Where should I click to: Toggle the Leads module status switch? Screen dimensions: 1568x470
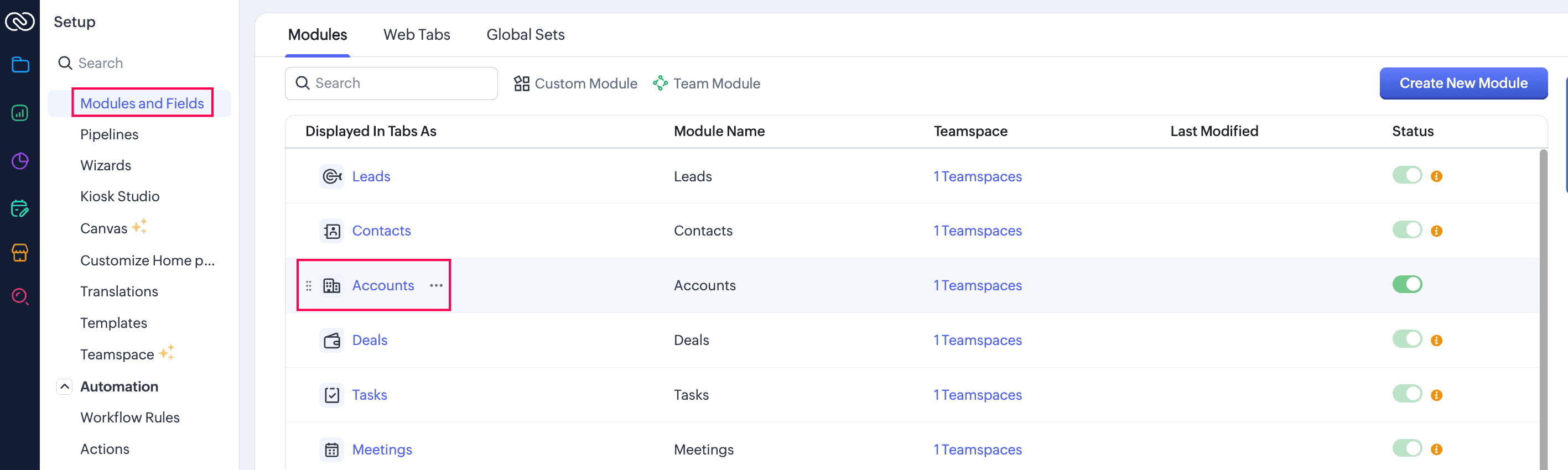pyautogui.click(x=1406, y=175)
